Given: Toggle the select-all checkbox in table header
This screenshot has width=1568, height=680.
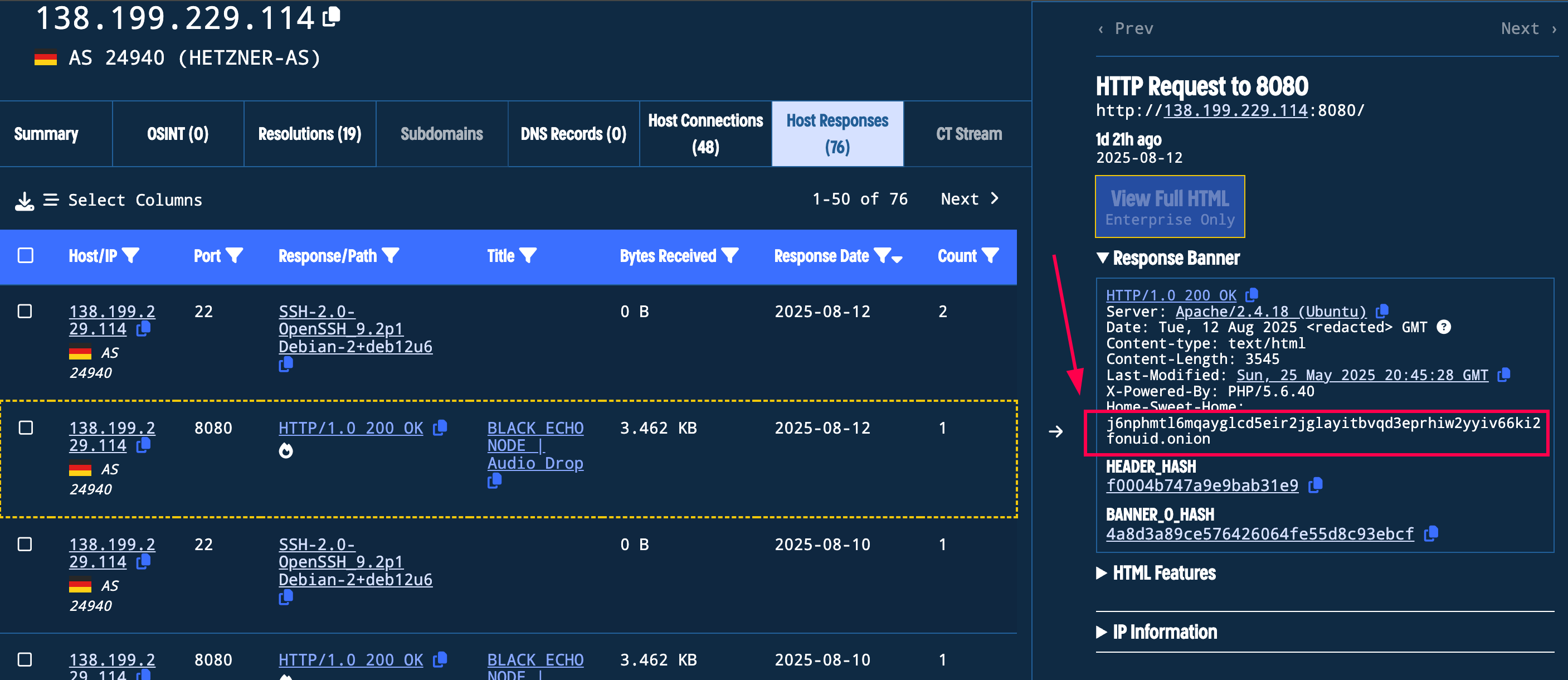Looking at the screenshot, I should [26, 256].
